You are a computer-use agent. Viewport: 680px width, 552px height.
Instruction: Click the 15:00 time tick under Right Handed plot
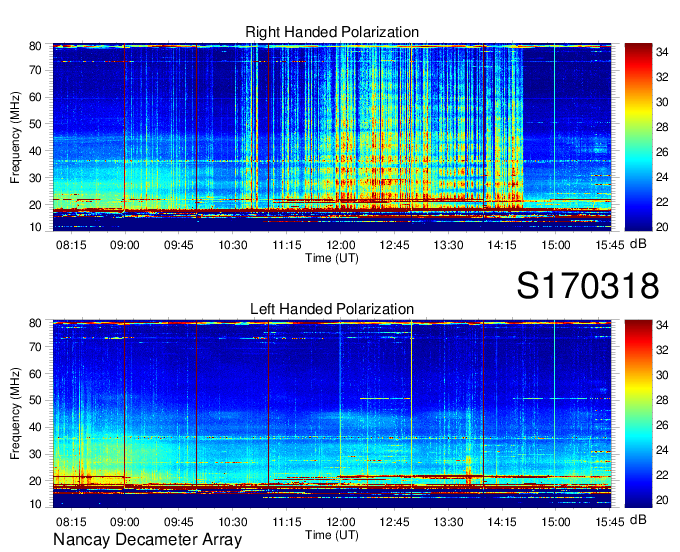[556, 245]
